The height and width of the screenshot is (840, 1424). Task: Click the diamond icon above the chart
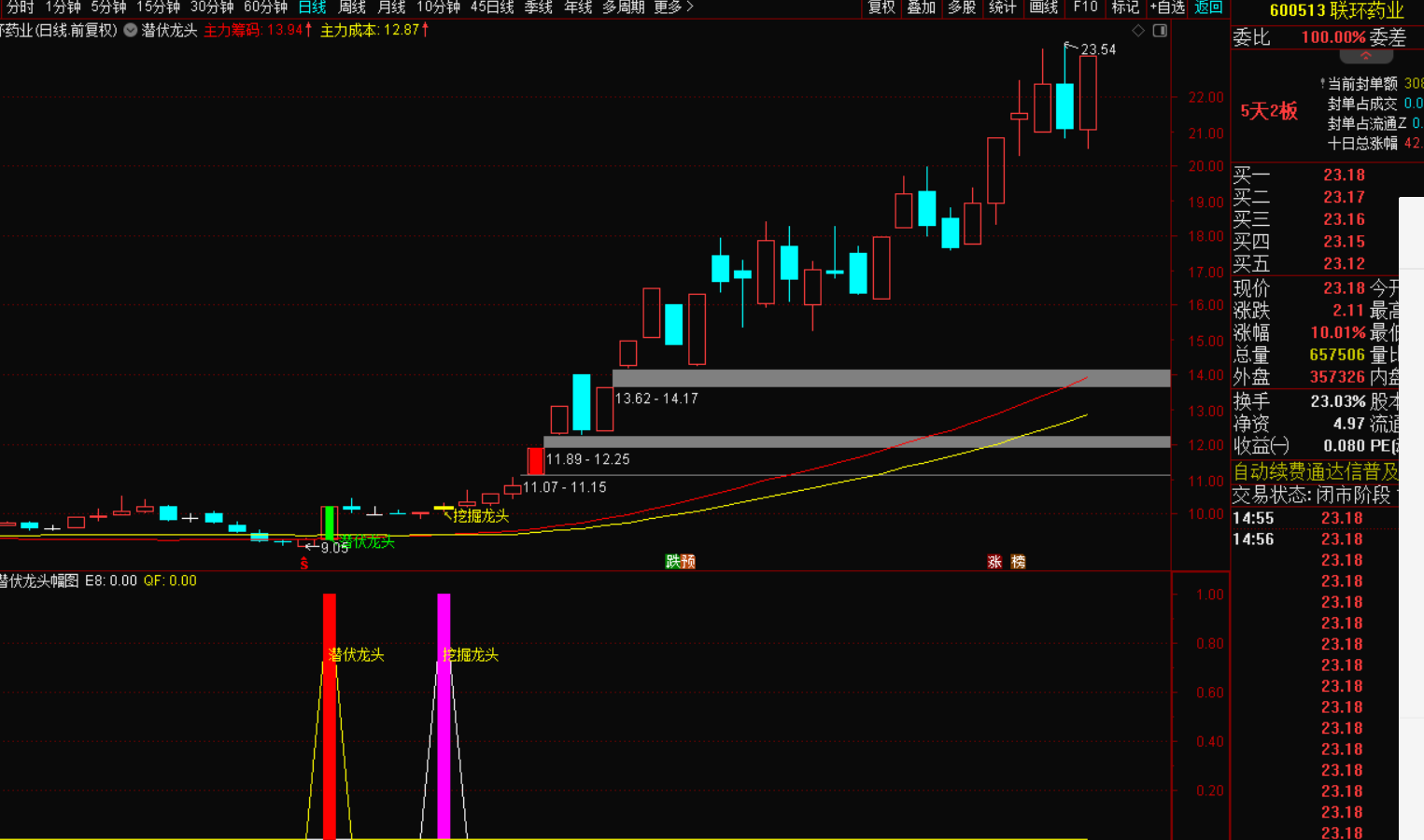point(1137,31)
